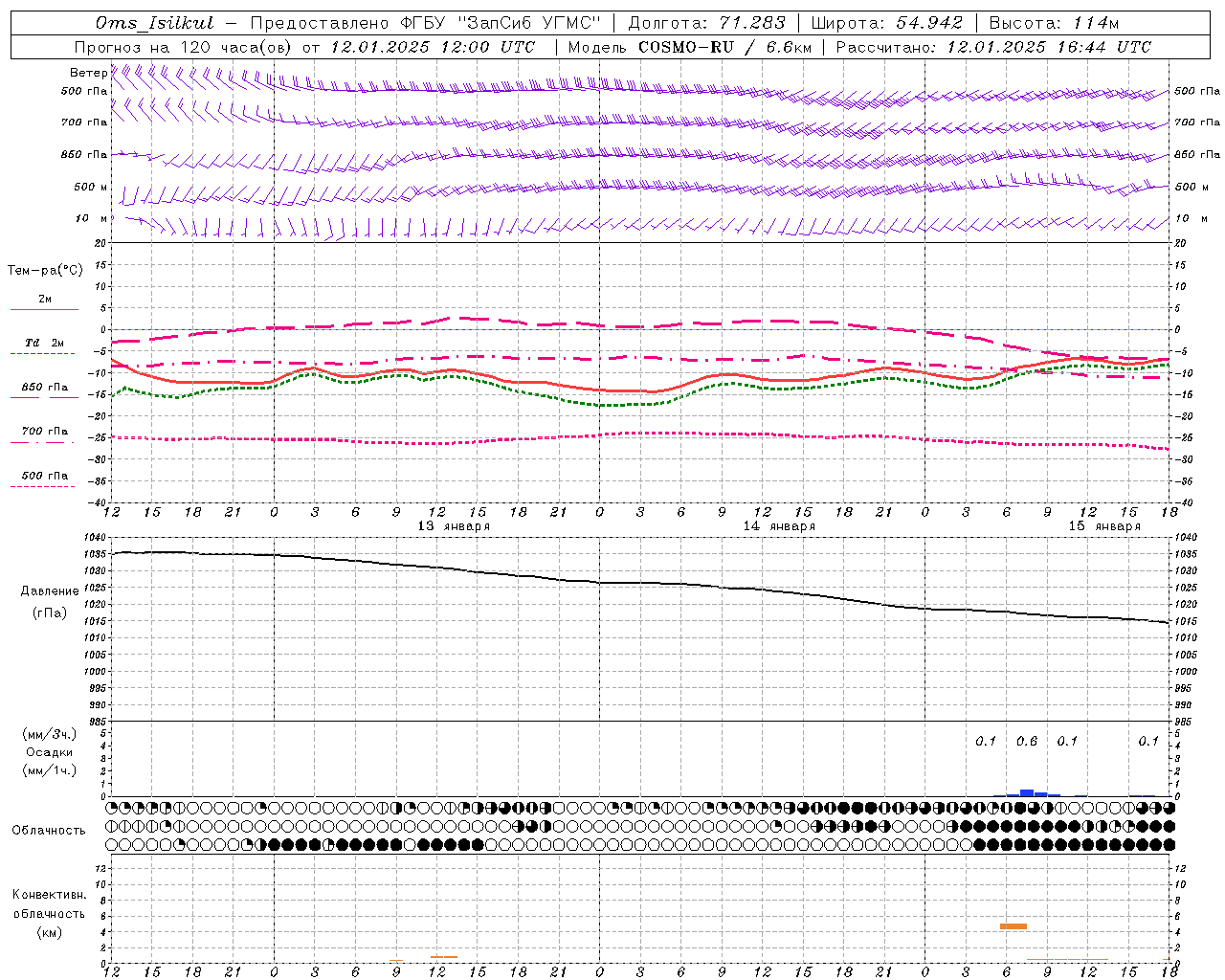Select the forecast start time 12.01.2025 12:00 UTC

point(433,47)
